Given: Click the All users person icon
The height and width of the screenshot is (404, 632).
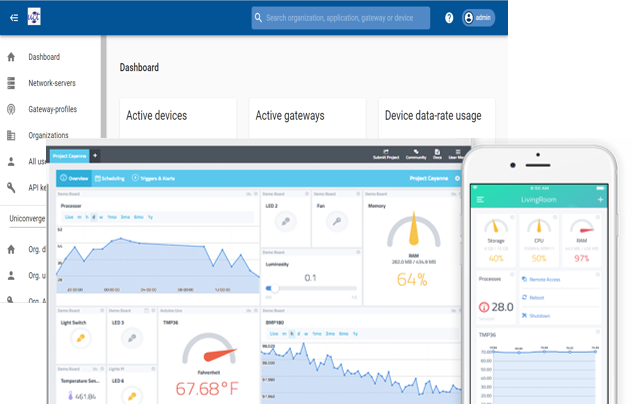Looking at the screenshot, I should (11, 162).
